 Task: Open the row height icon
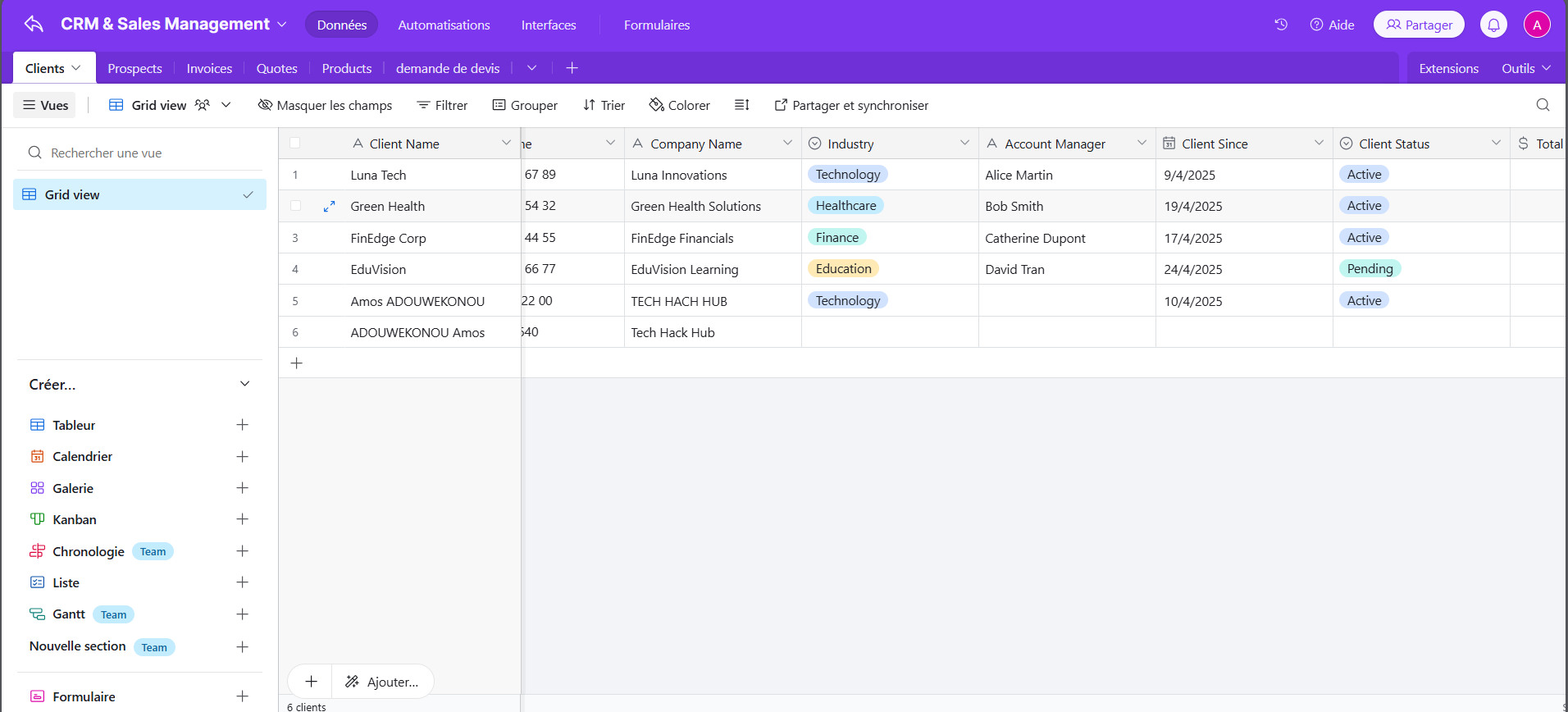[741, 105]
